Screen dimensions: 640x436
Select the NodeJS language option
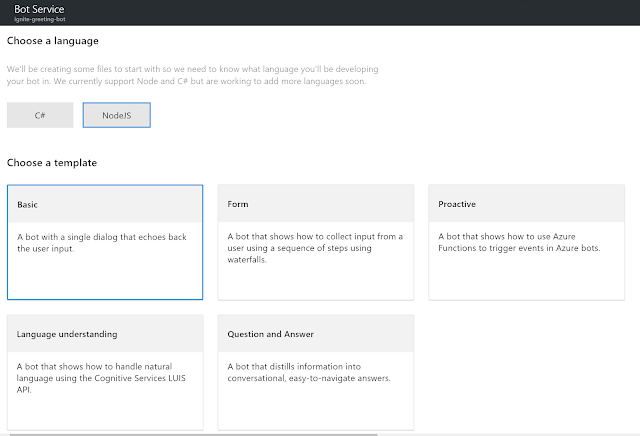click(116, 115)
